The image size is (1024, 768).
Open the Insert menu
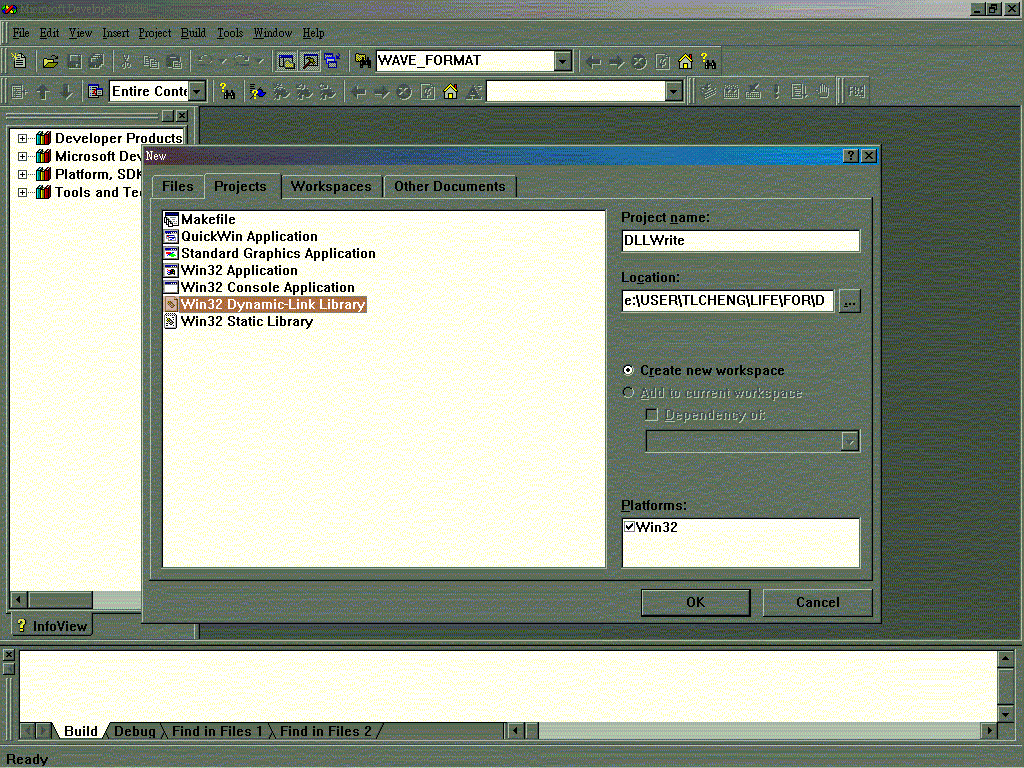pos(116,33)
